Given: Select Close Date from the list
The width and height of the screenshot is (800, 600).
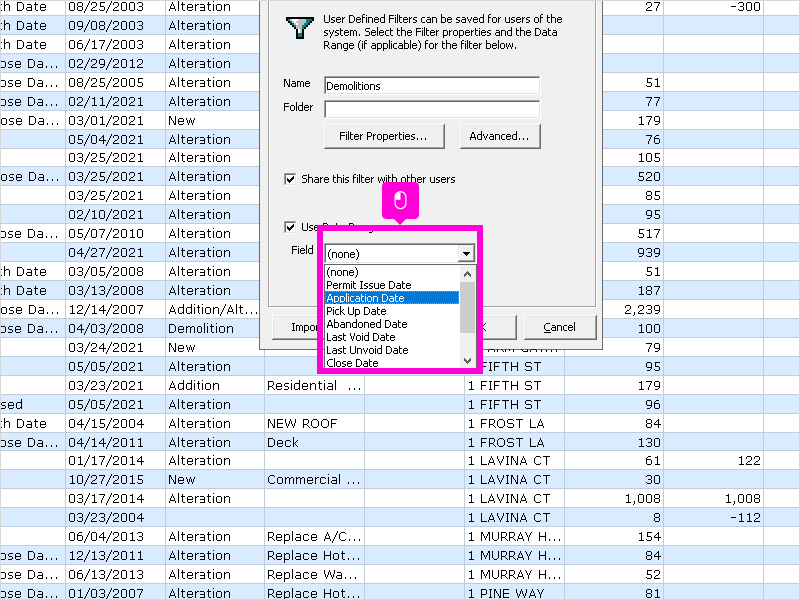Looking at the screenshot, I should click(x=392, y=363).
